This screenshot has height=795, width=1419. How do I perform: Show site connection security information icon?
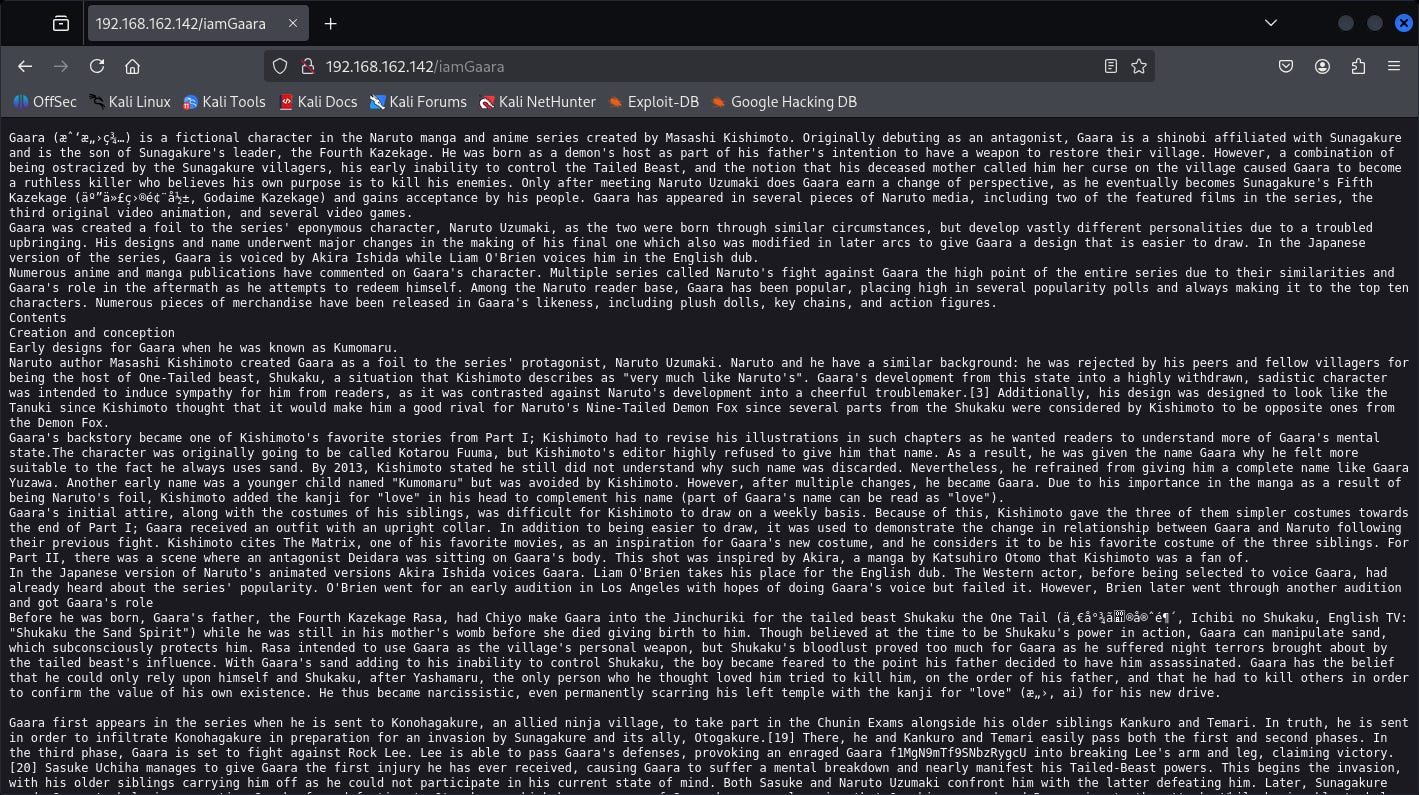pyautogui.click(x=306, y=66)
